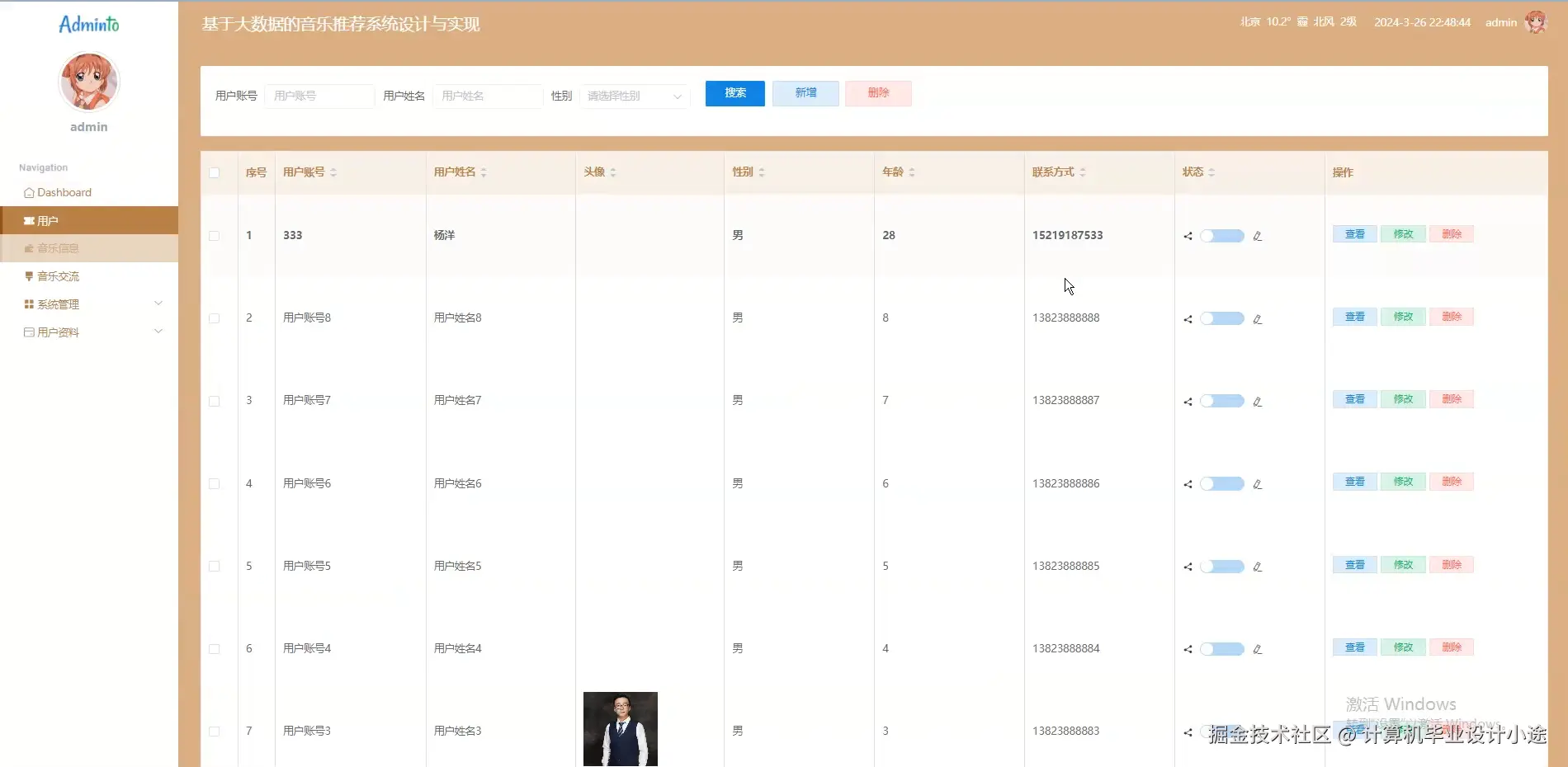Toggle the status switch for 用户账号8
1568x767 pixels.
coord(1222,318)
